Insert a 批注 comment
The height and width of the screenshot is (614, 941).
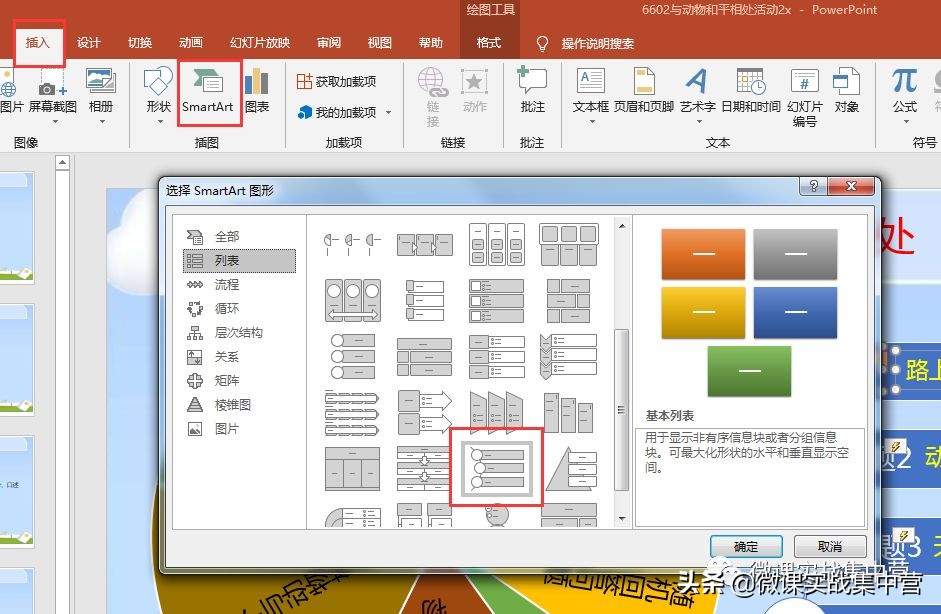[532, 90]
